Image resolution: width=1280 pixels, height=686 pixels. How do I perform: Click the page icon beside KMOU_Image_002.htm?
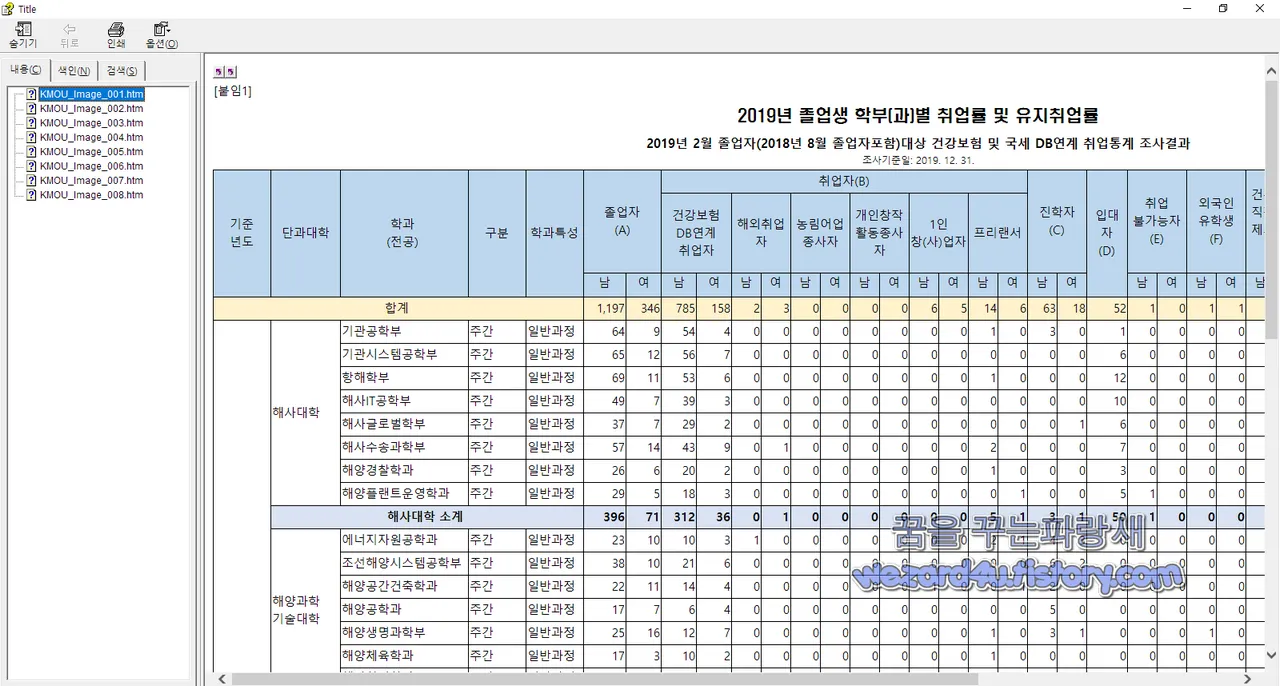[x=32, y=108]
